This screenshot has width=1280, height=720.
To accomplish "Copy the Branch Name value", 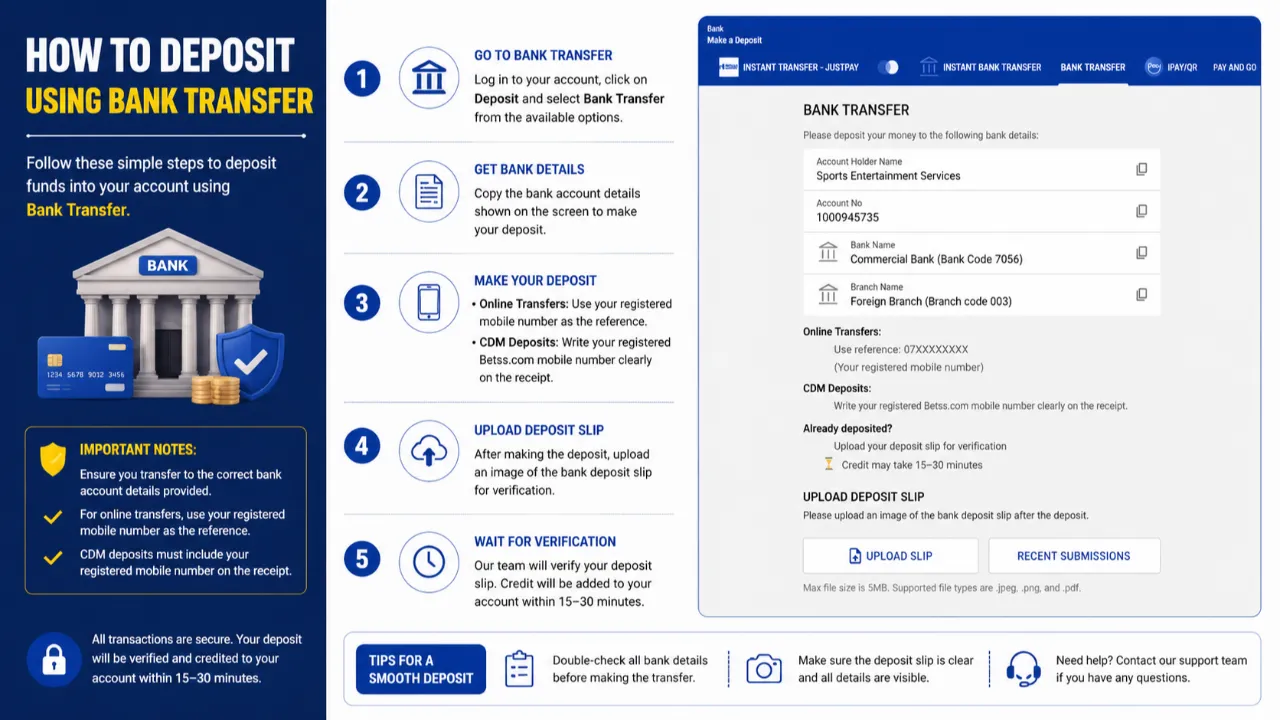I will (x=1141, y=295).
